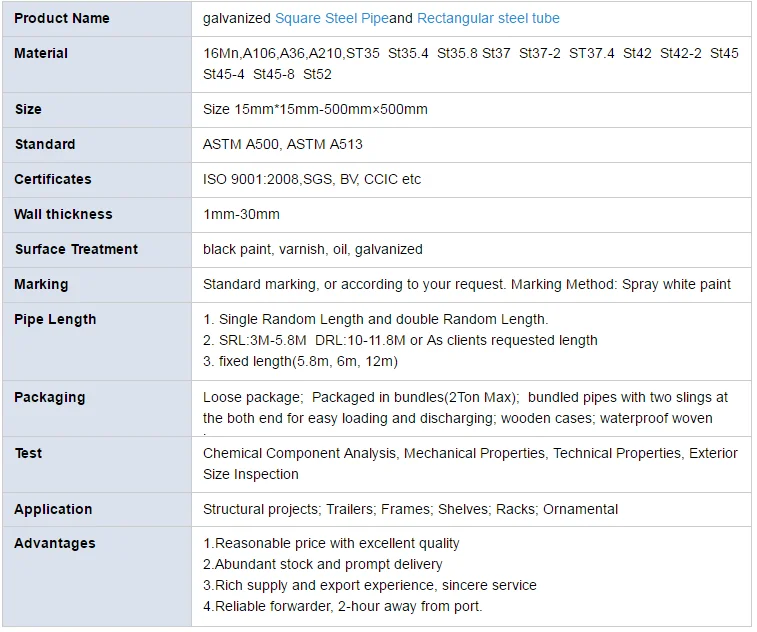Click the Product Name row label
Viewport: 757px width, 632px height.
(62, 18)
